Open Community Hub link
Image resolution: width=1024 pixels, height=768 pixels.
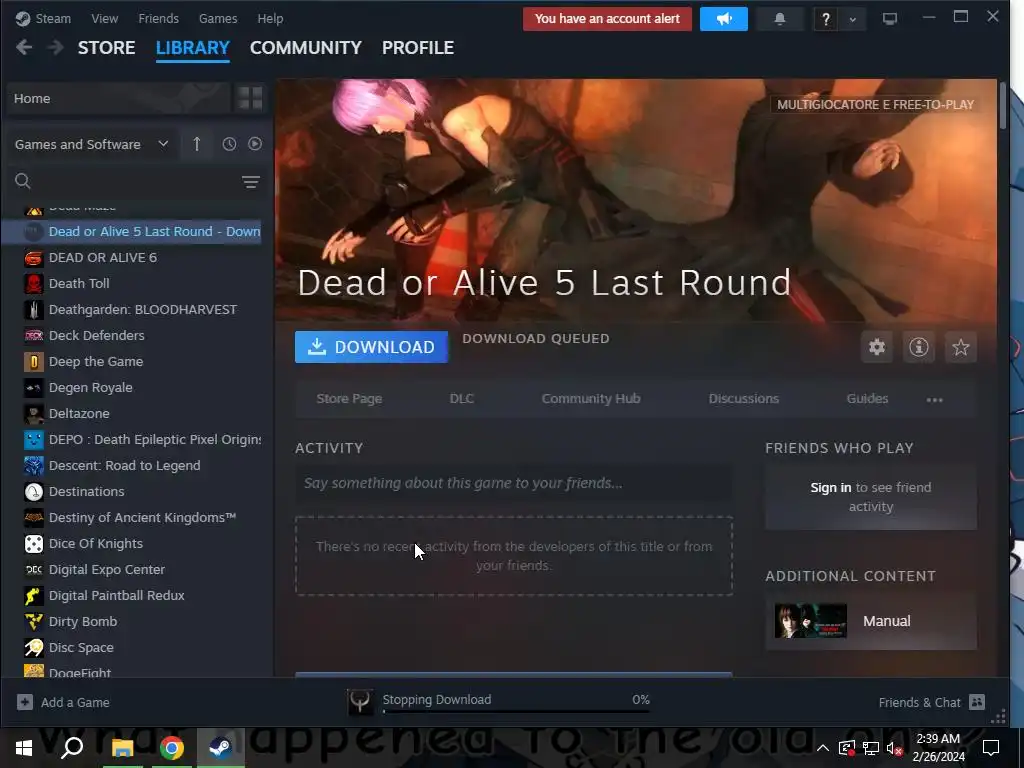[591, 399]
